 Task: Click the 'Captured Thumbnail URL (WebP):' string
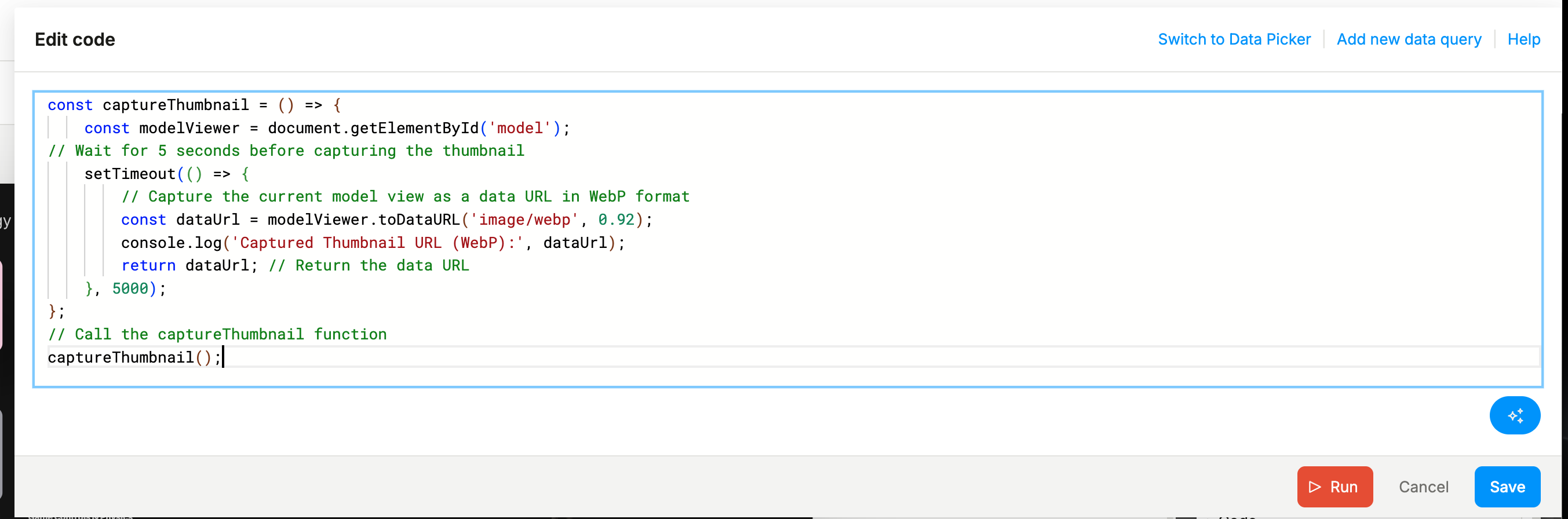(x=377, y=243)
